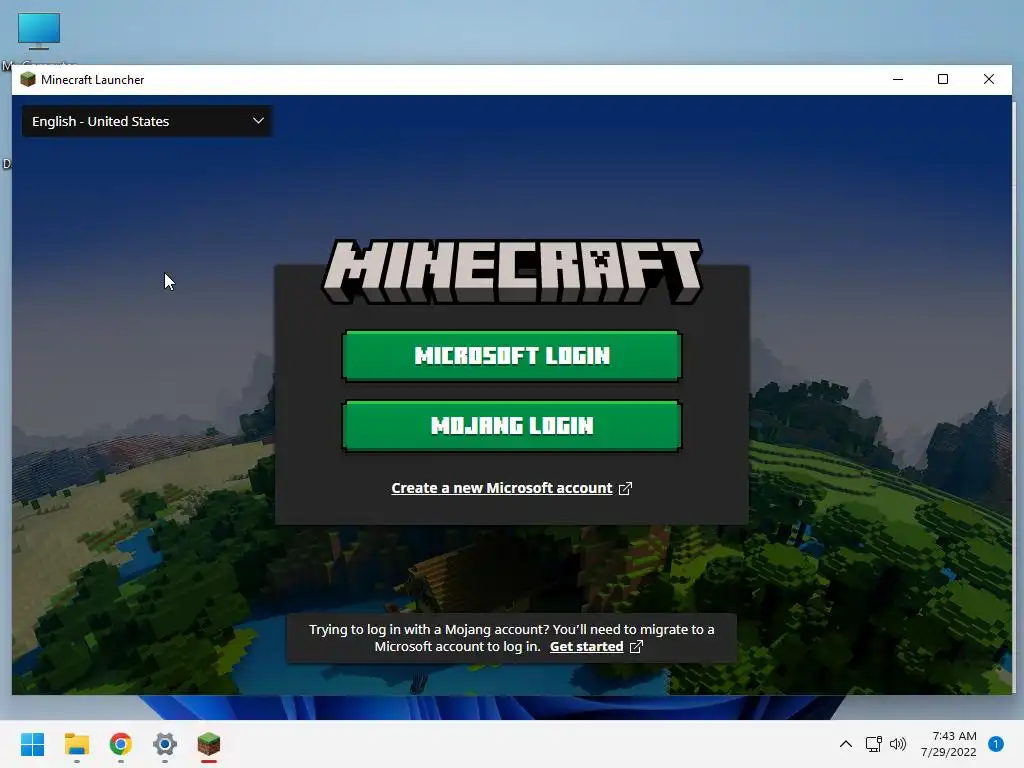Open the clock showing 7:43 AM

coord(949,744)
